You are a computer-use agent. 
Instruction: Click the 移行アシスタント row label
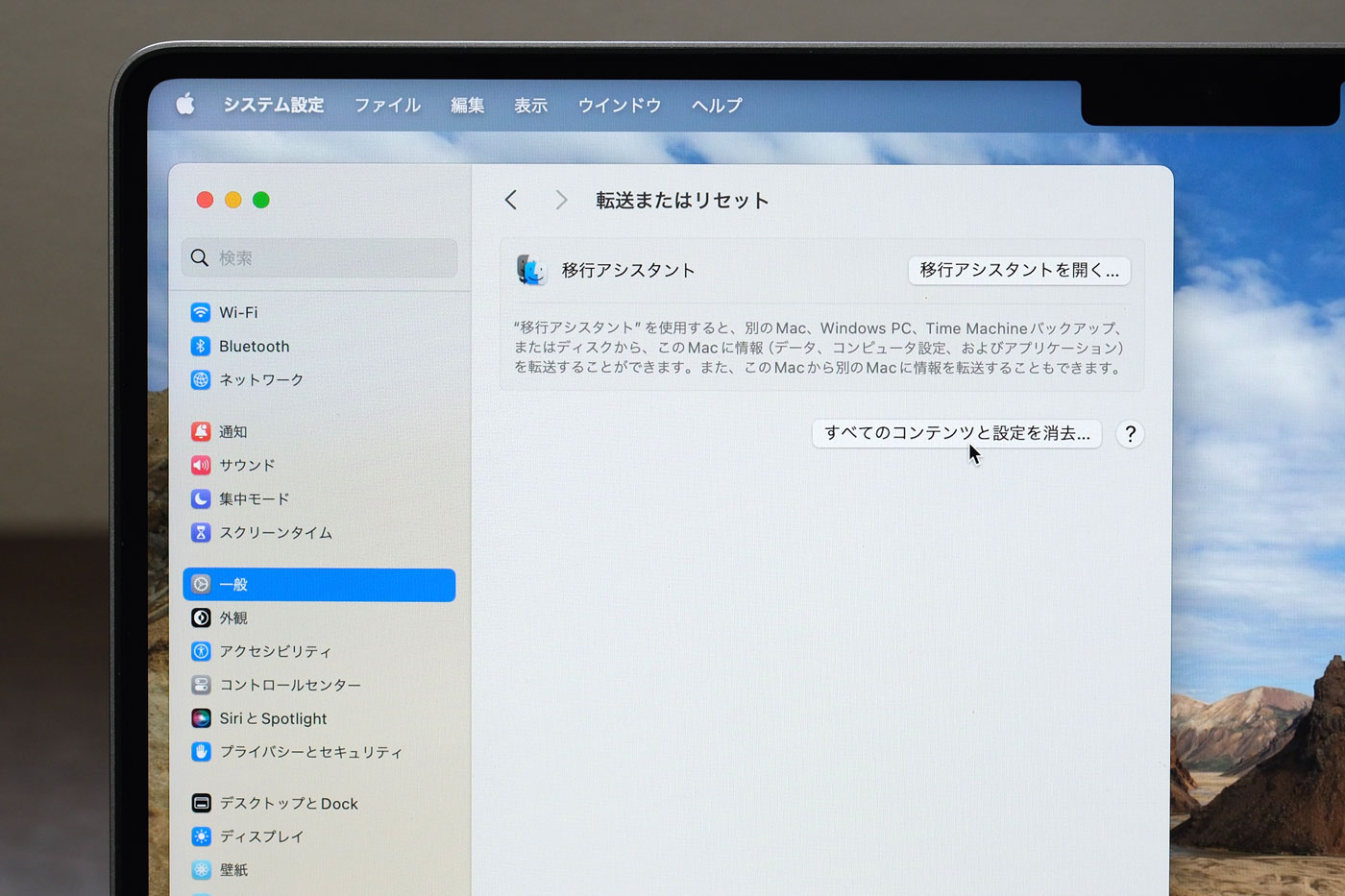(x=628, y=270)
